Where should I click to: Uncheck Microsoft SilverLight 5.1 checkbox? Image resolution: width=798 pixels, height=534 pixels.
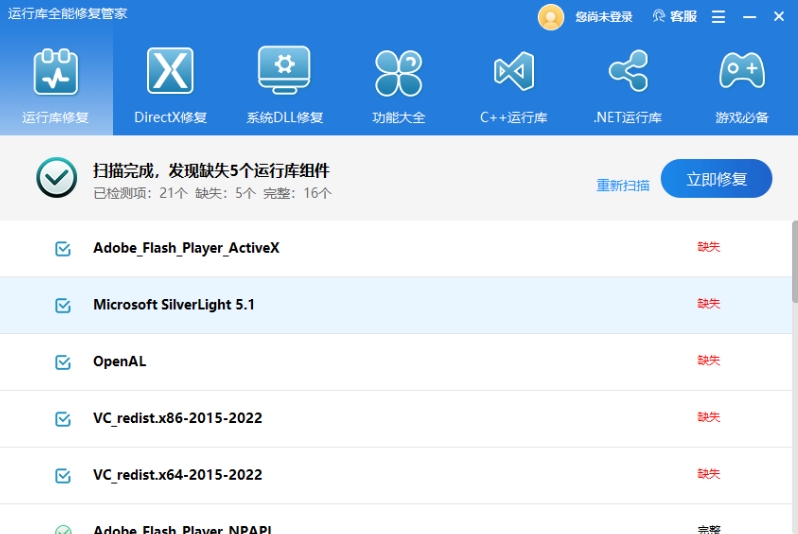tap(63, 305)
